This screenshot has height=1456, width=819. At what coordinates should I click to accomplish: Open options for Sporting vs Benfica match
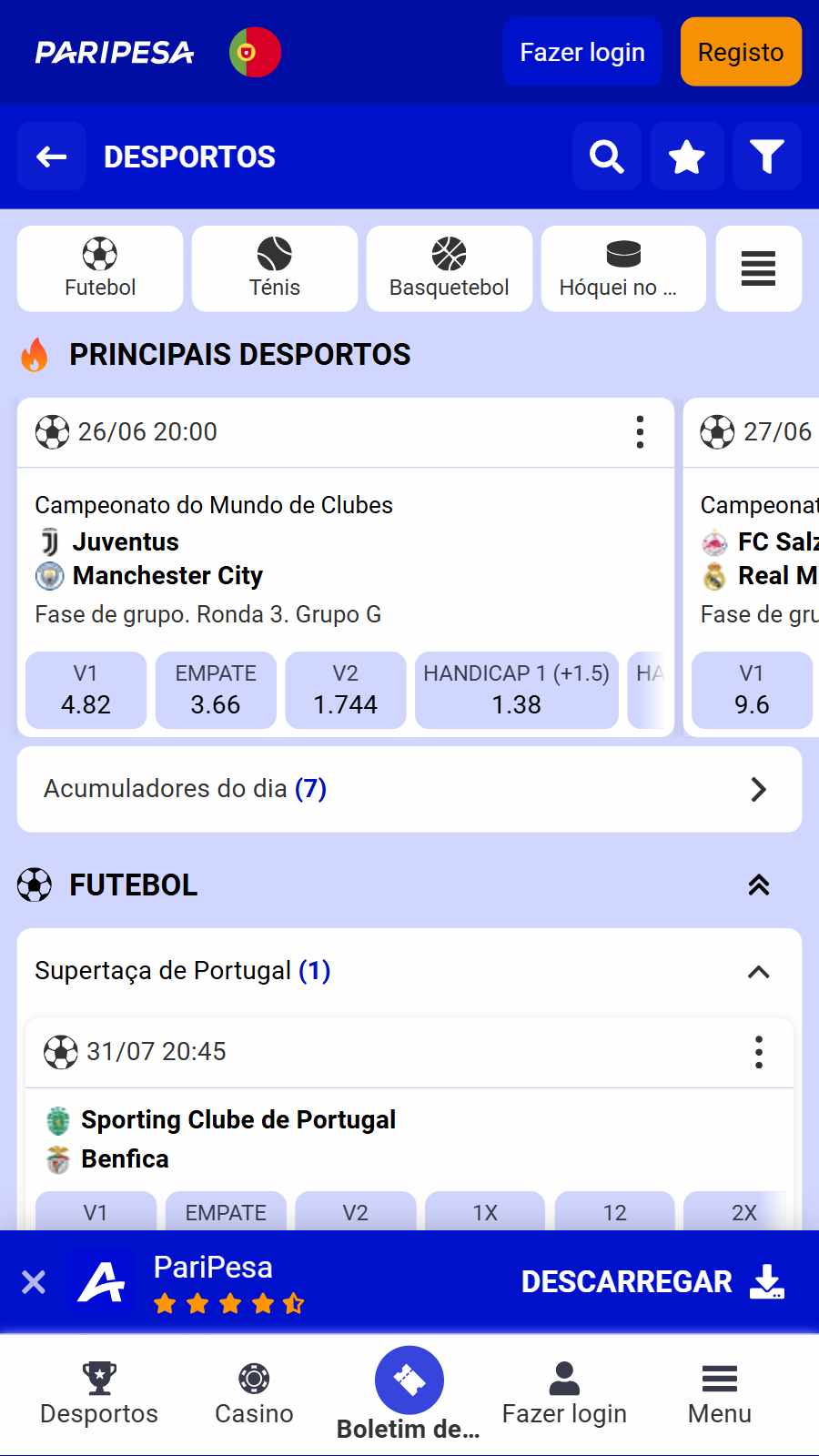coord(758,1052)
